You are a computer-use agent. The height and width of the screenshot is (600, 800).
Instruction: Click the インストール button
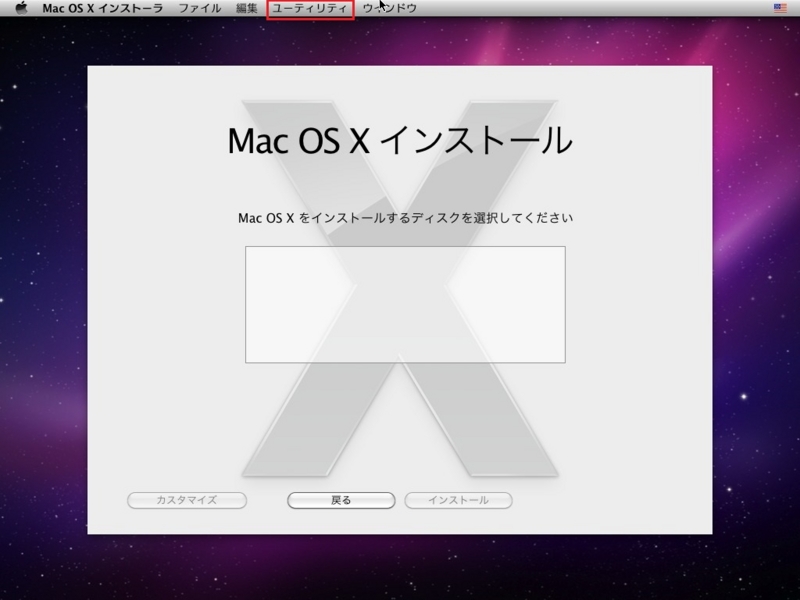458,500
